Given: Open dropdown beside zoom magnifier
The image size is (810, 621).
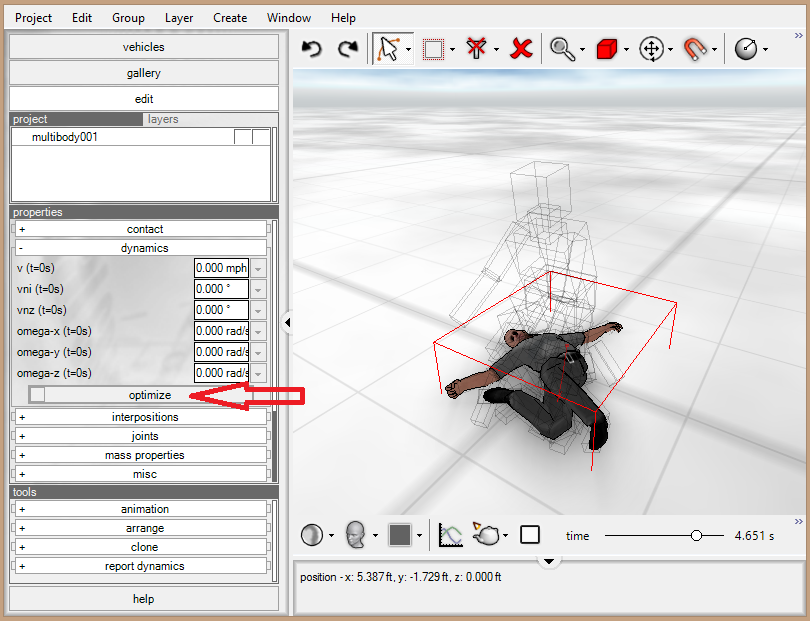Looking at the screenshot, I should tap(582, 50).
